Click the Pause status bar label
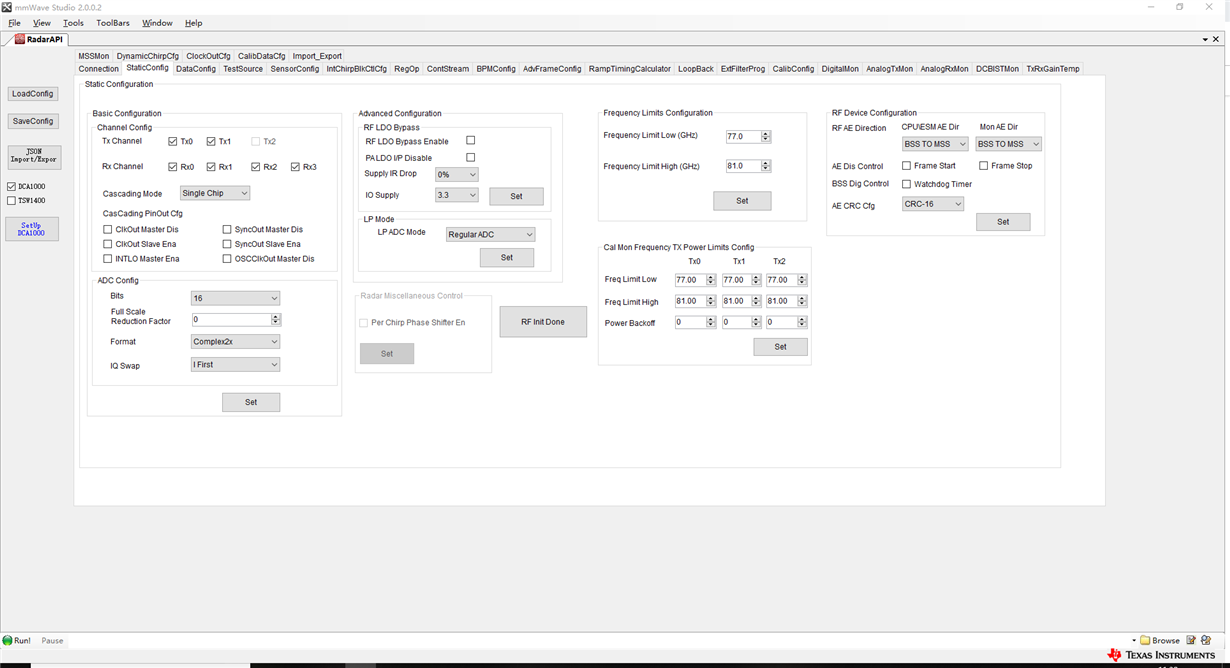This screenshot has height=668, width=1230. click(52, 641)
